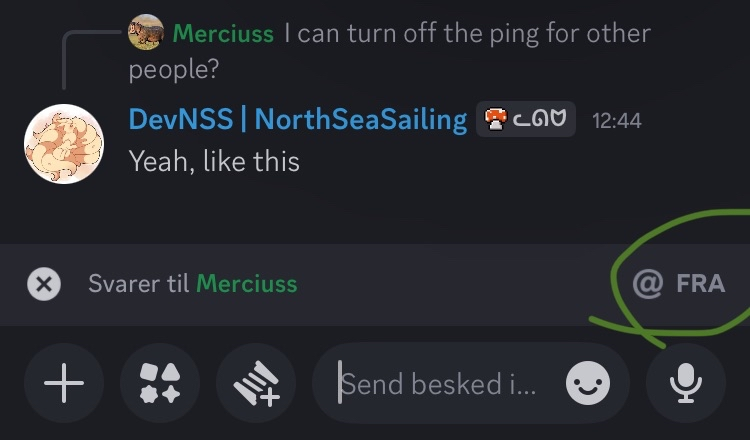Tap the striped icon beside the apps button

255,384
